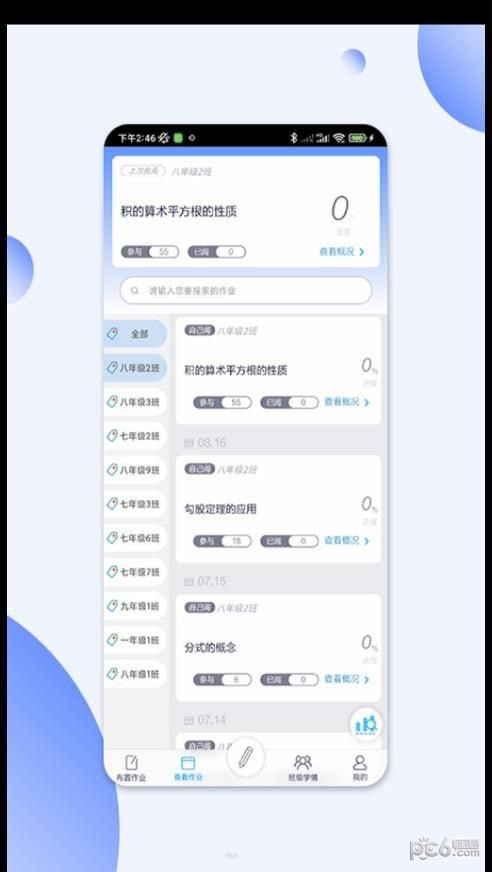Viewport: 492px width, 872px height.
Task: Open 查看概况 for 分式的概念
Action: pos(347,678)
